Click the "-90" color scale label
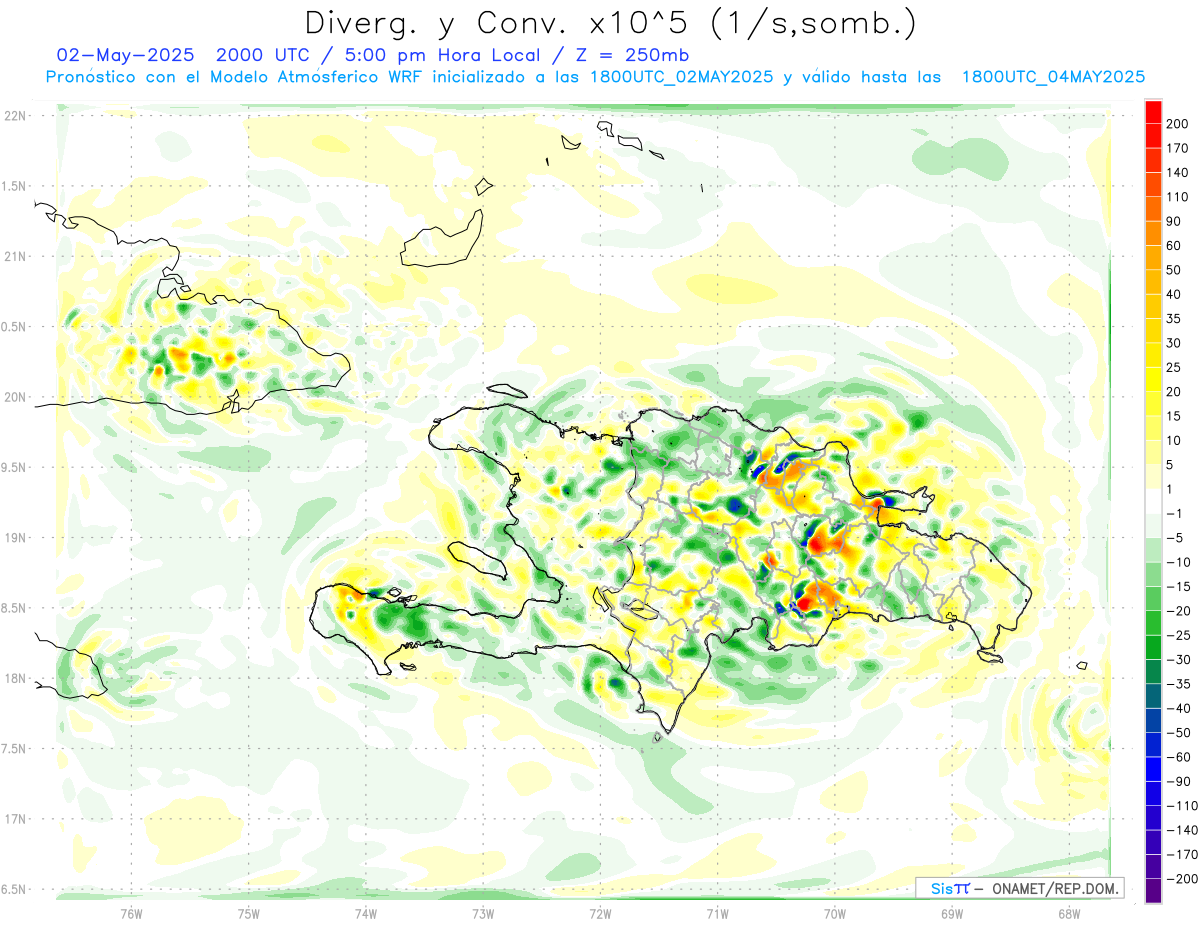The height and width of the screenshot is (927, 1200). pyautogui.click(x=1178, y=781)
